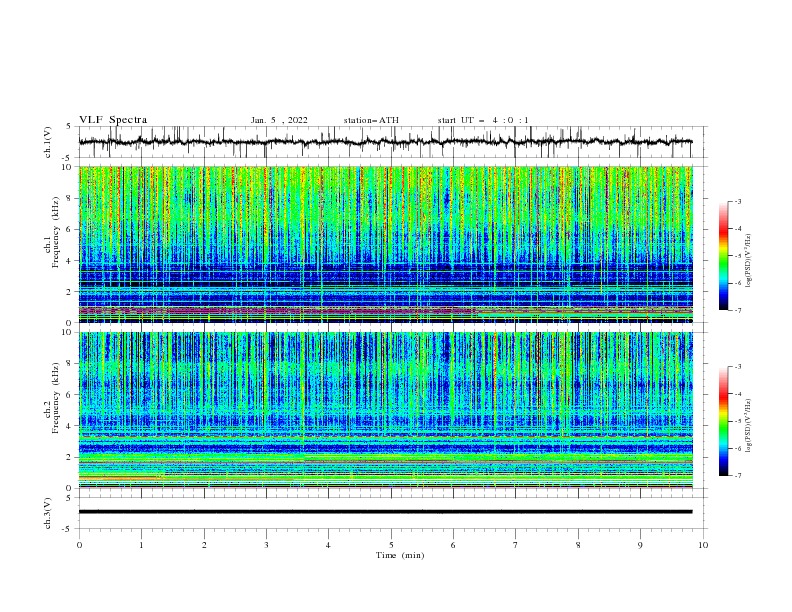Click the "8" minute tick label on time axis

point(578,545)
